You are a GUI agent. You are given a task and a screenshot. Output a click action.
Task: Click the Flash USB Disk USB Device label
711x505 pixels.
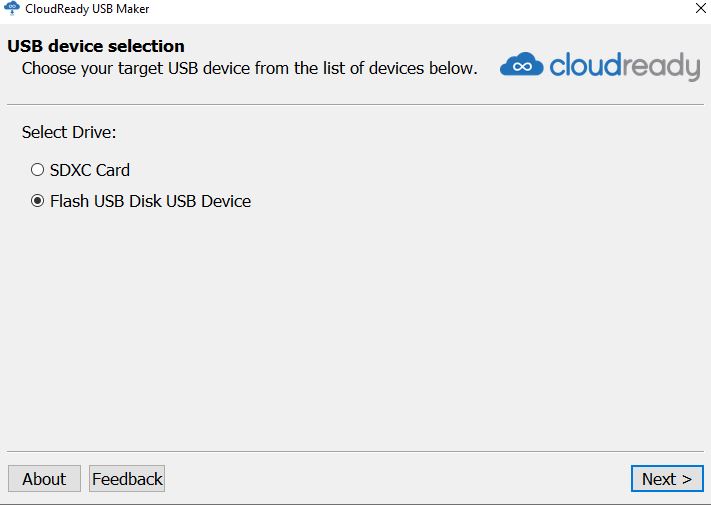[150, 201]
